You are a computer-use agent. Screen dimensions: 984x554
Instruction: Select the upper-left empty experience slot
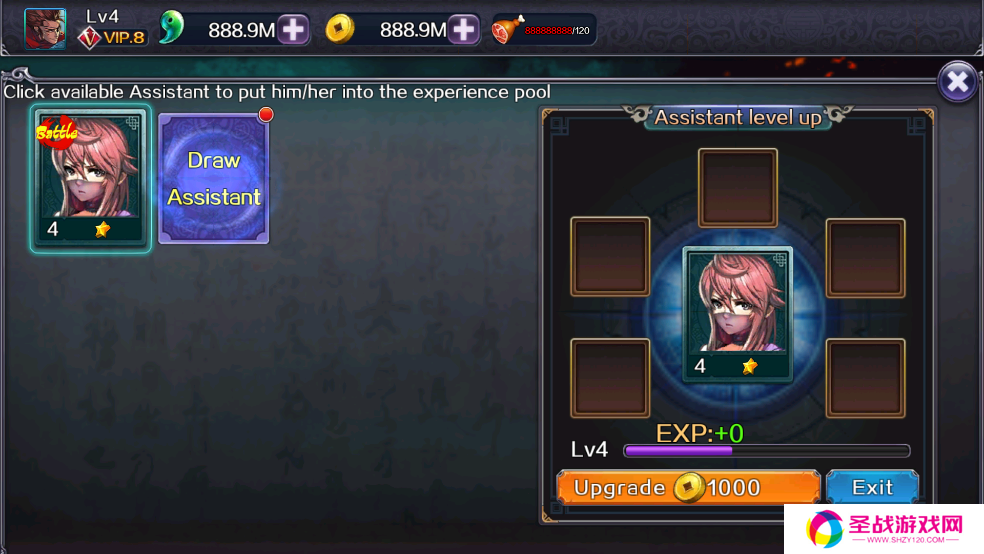coord(610,257)
